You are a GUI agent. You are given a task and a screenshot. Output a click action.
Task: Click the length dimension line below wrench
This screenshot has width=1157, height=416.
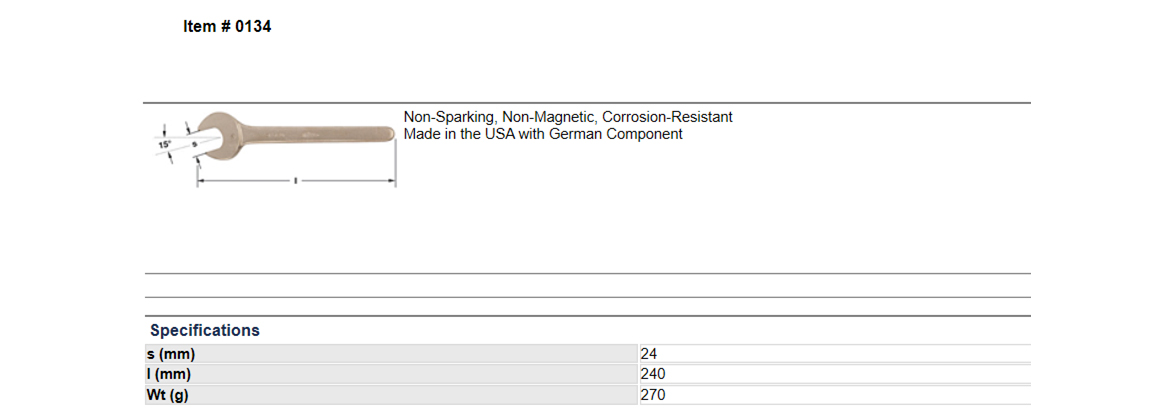tap(296, 180)
